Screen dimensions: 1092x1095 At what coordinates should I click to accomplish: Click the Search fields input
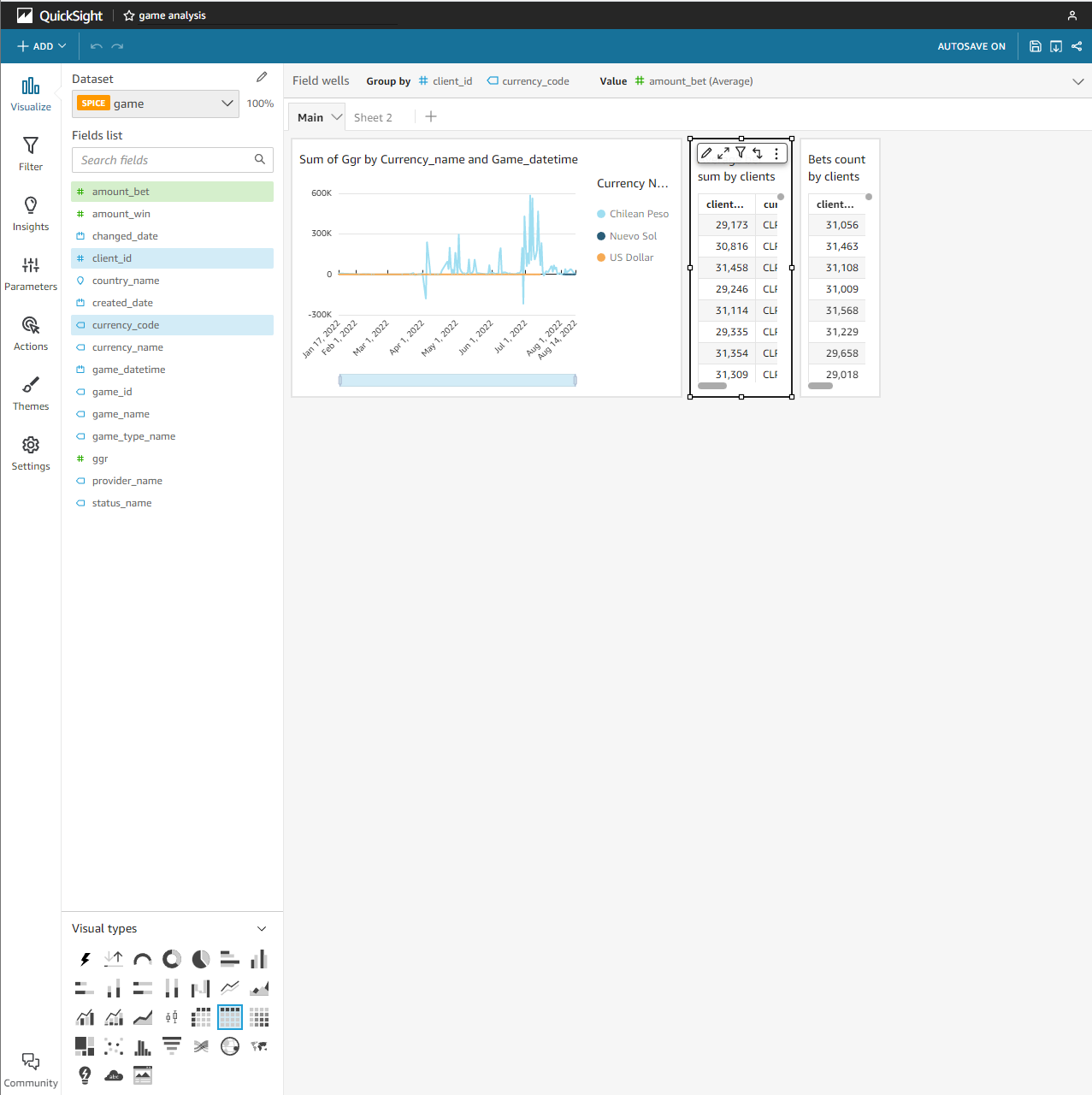tap(173, 160)
